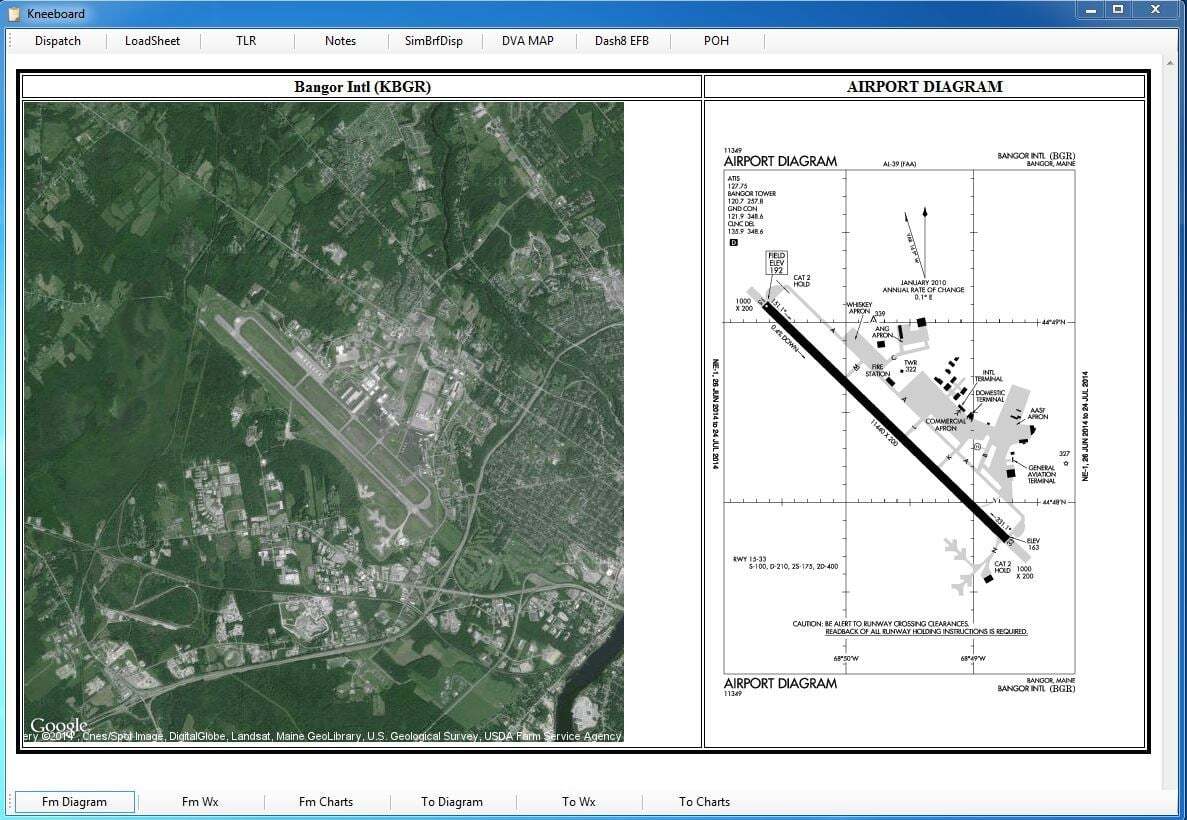Open the To Charts tab
Screen dimensions: 1187x820
tap(704, 802)
